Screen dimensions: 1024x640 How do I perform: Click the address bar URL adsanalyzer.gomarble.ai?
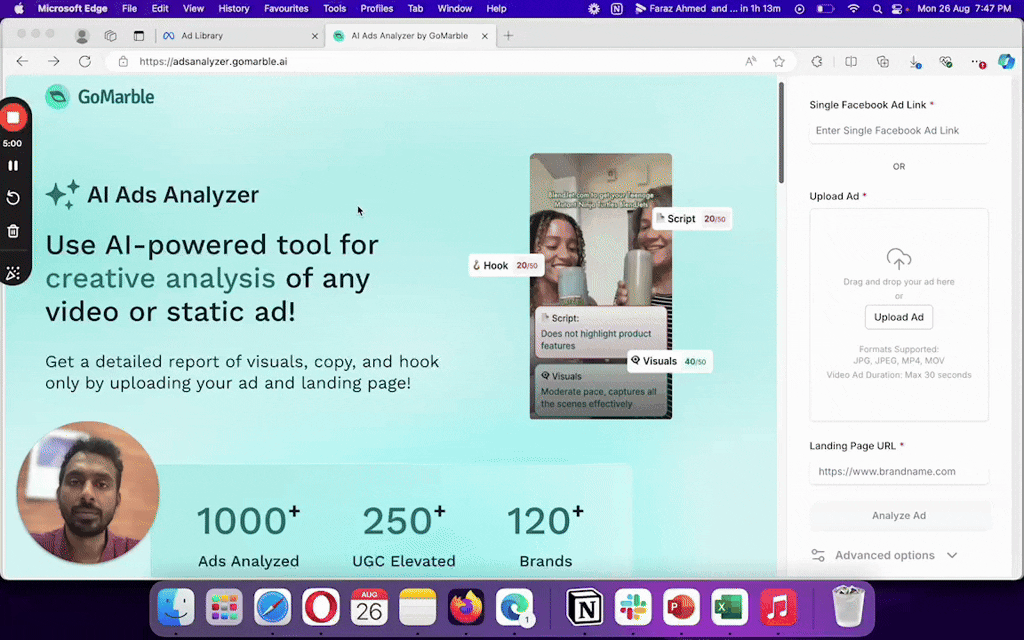213,61
